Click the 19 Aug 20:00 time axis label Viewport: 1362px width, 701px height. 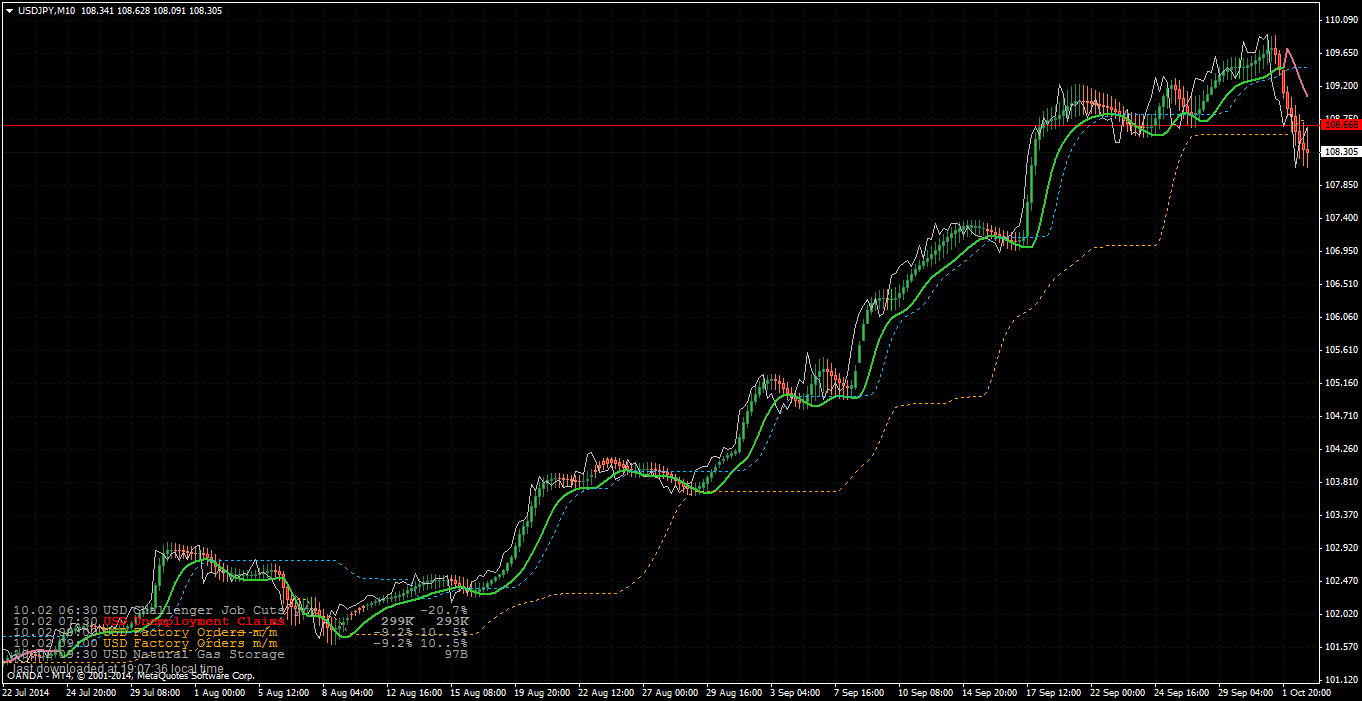[541, 692]
